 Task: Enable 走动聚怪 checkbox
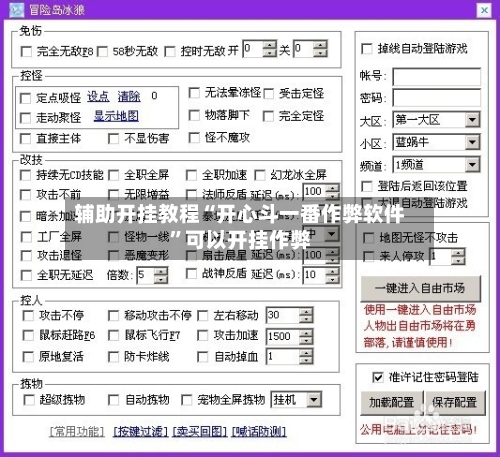click(25, 118)
